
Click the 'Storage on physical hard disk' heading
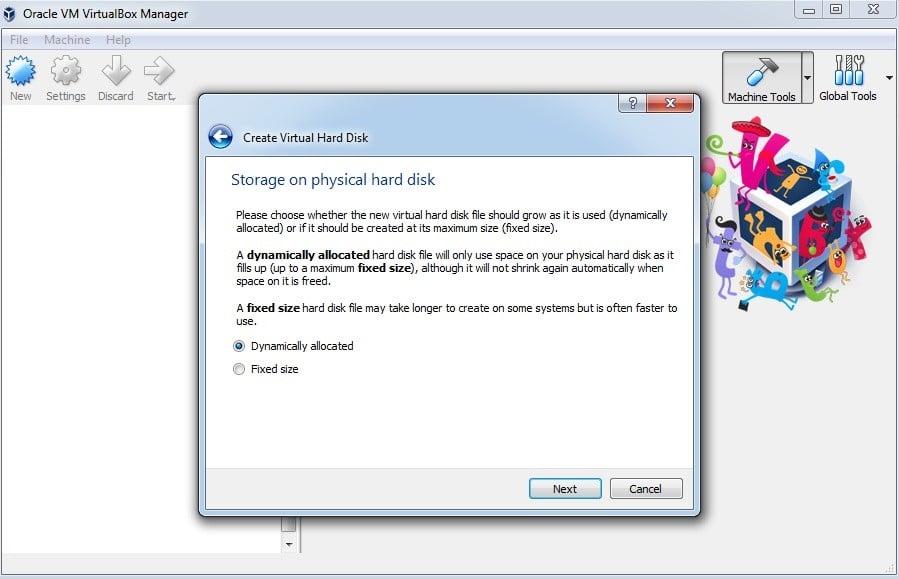(333, 179)
